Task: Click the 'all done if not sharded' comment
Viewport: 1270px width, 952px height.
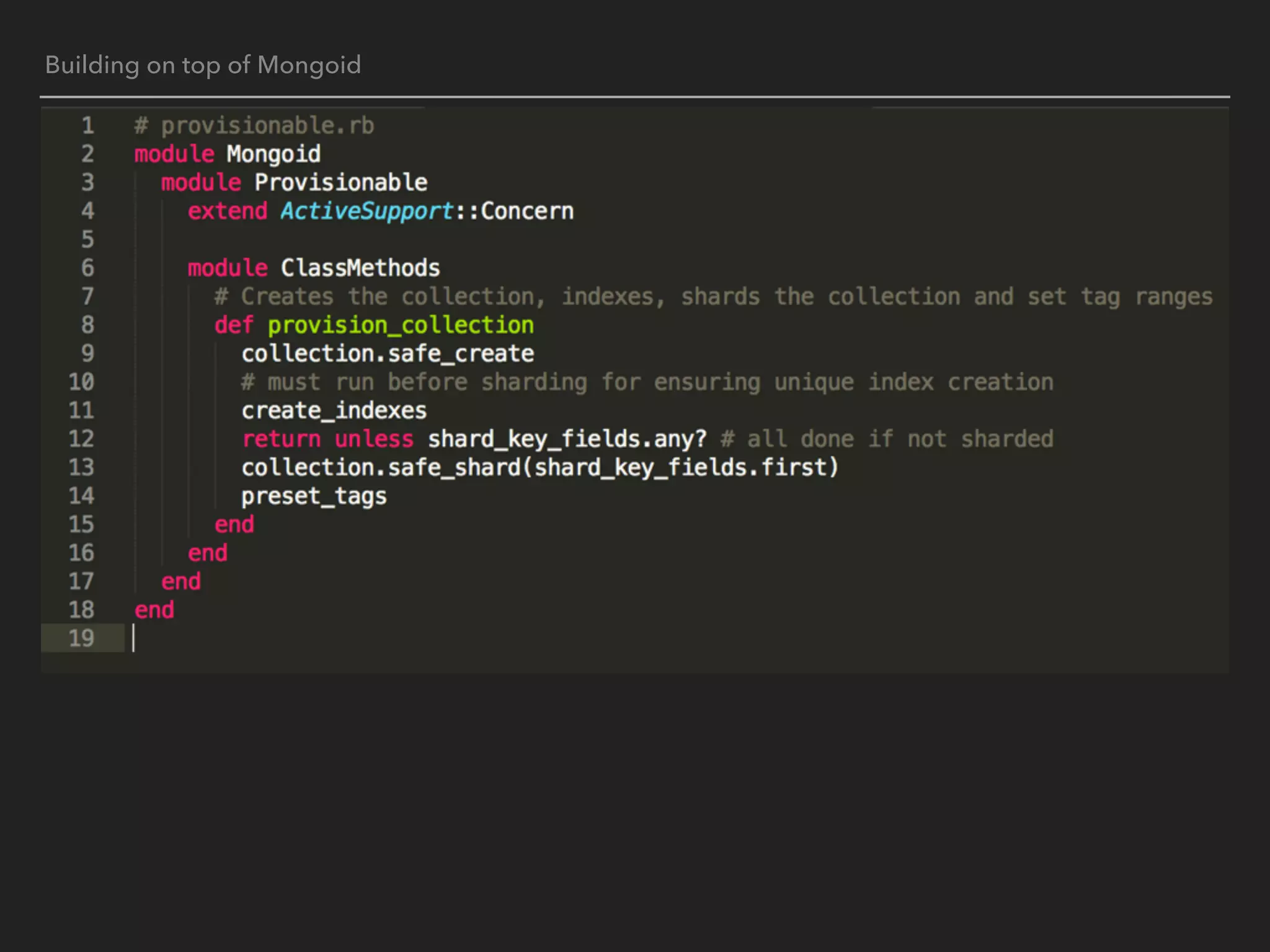Action: pos(887,439)
